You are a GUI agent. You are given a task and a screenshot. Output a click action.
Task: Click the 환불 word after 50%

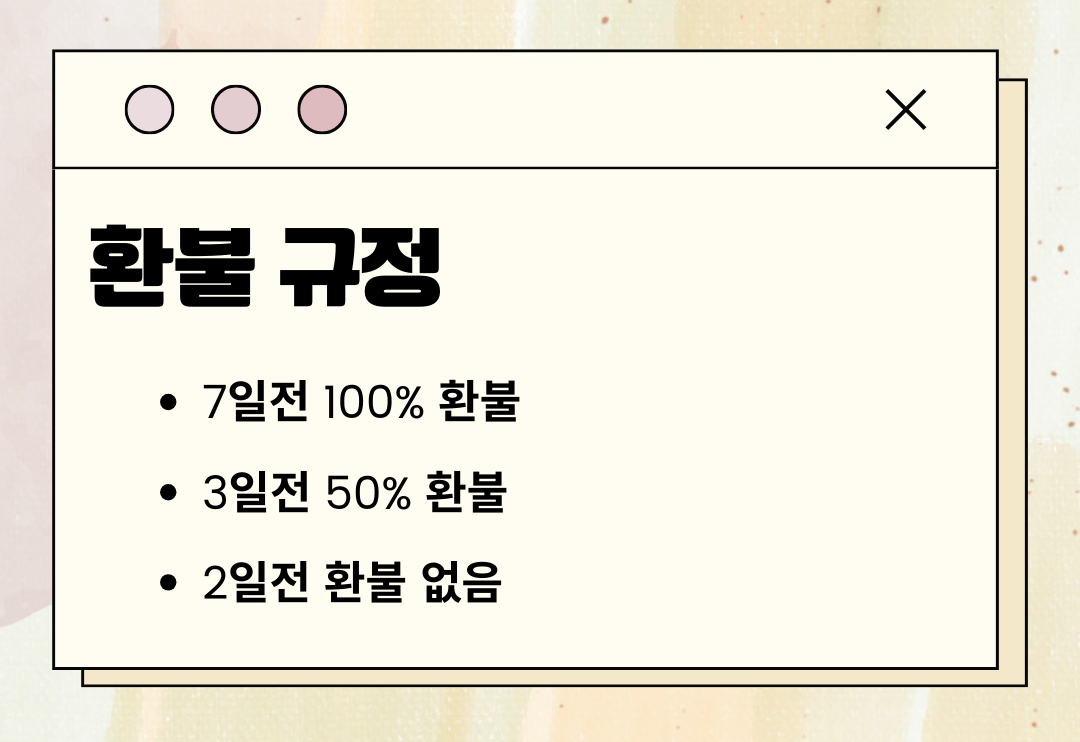point(466,491)
